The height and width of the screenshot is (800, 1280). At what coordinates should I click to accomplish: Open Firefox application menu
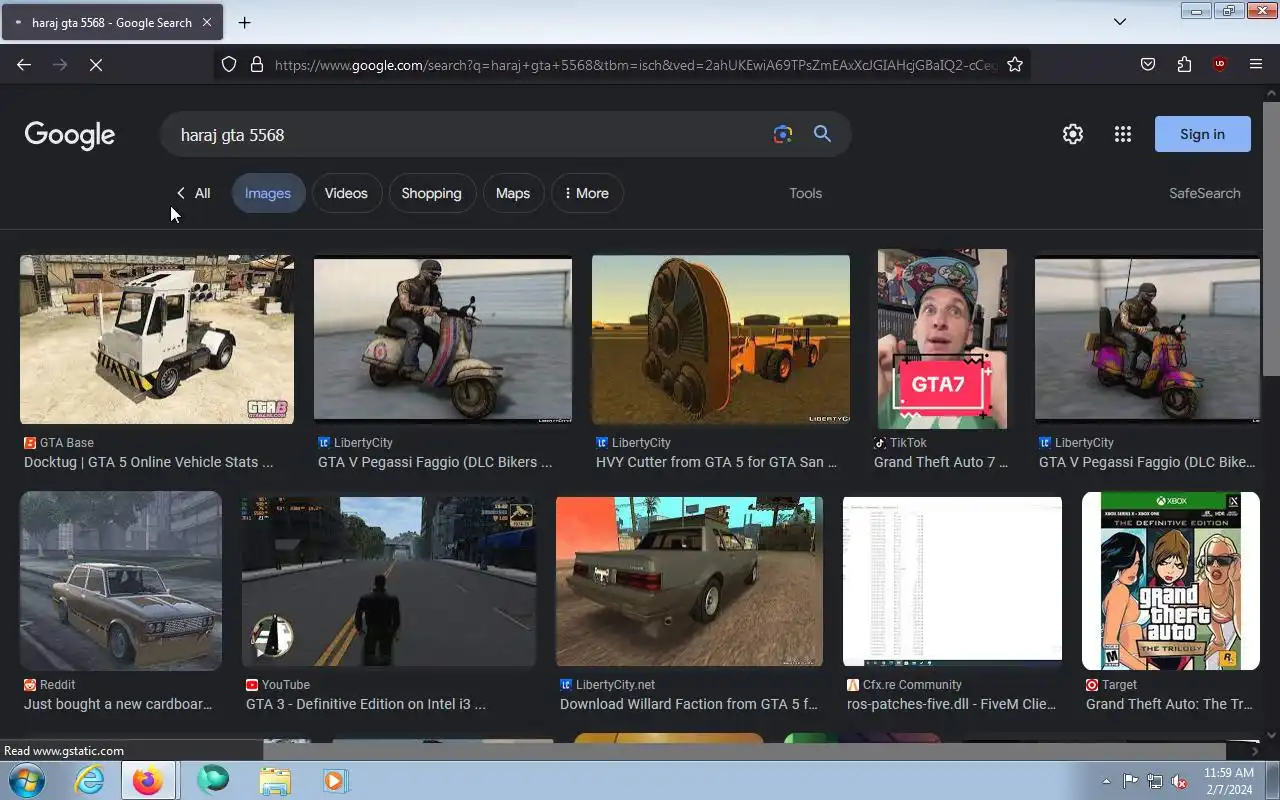click(1256, 64)
